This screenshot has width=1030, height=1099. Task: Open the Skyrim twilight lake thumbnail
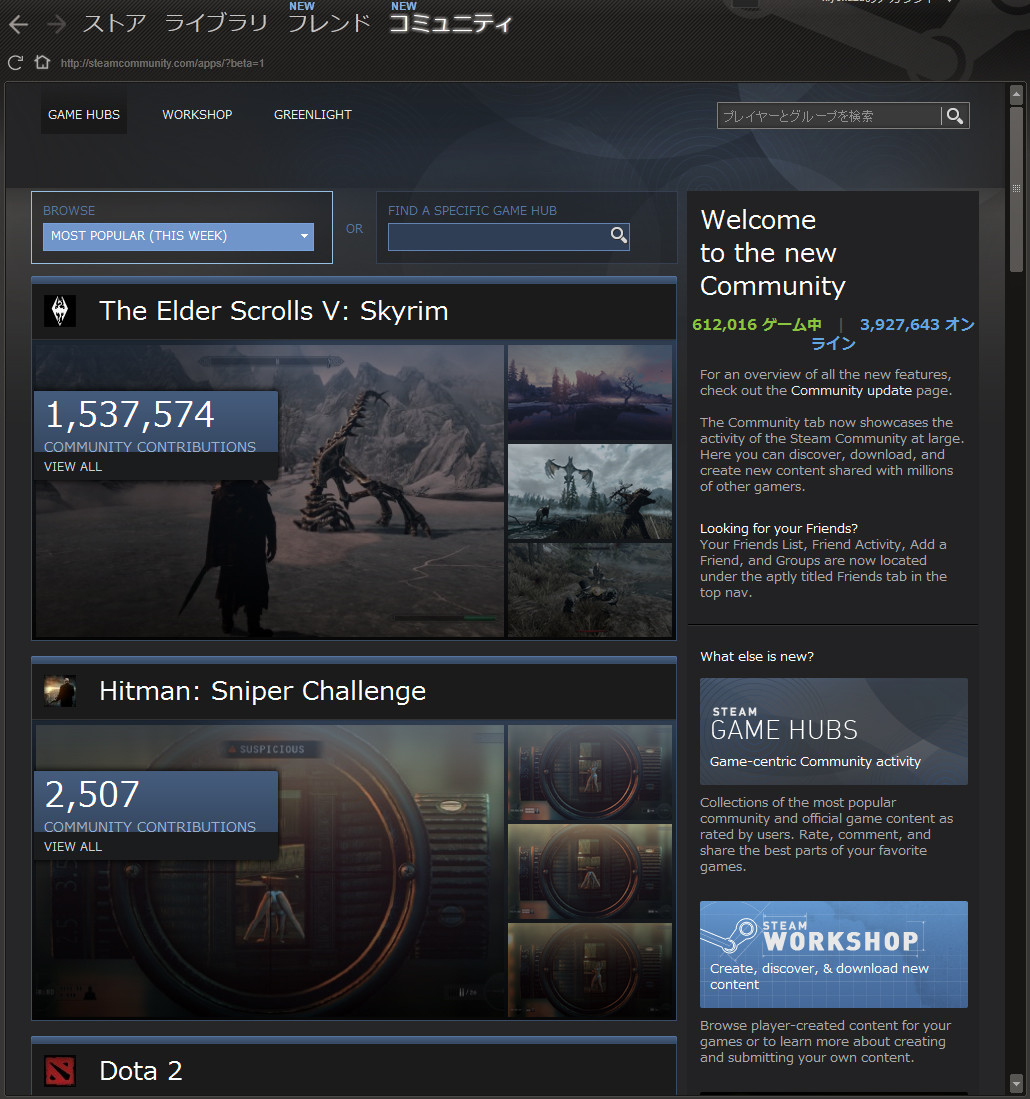pyautogui.click(x=589, y=392)
